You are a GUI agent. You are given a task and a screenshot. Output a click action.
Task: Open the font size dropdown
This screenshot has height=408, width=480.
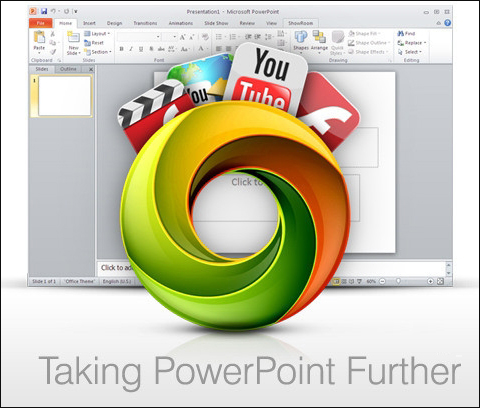(x=174, y=37)
